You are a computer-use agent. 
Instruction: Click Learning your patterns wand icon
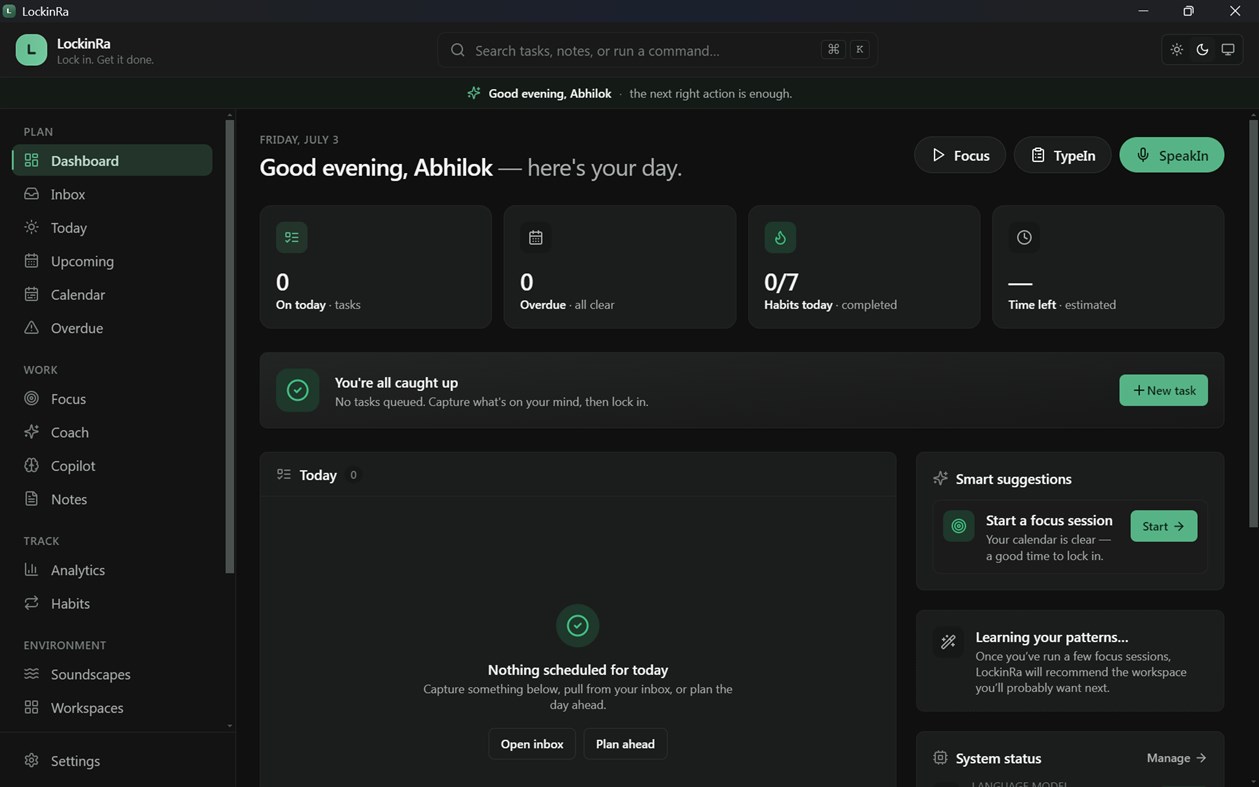point(948,642)
